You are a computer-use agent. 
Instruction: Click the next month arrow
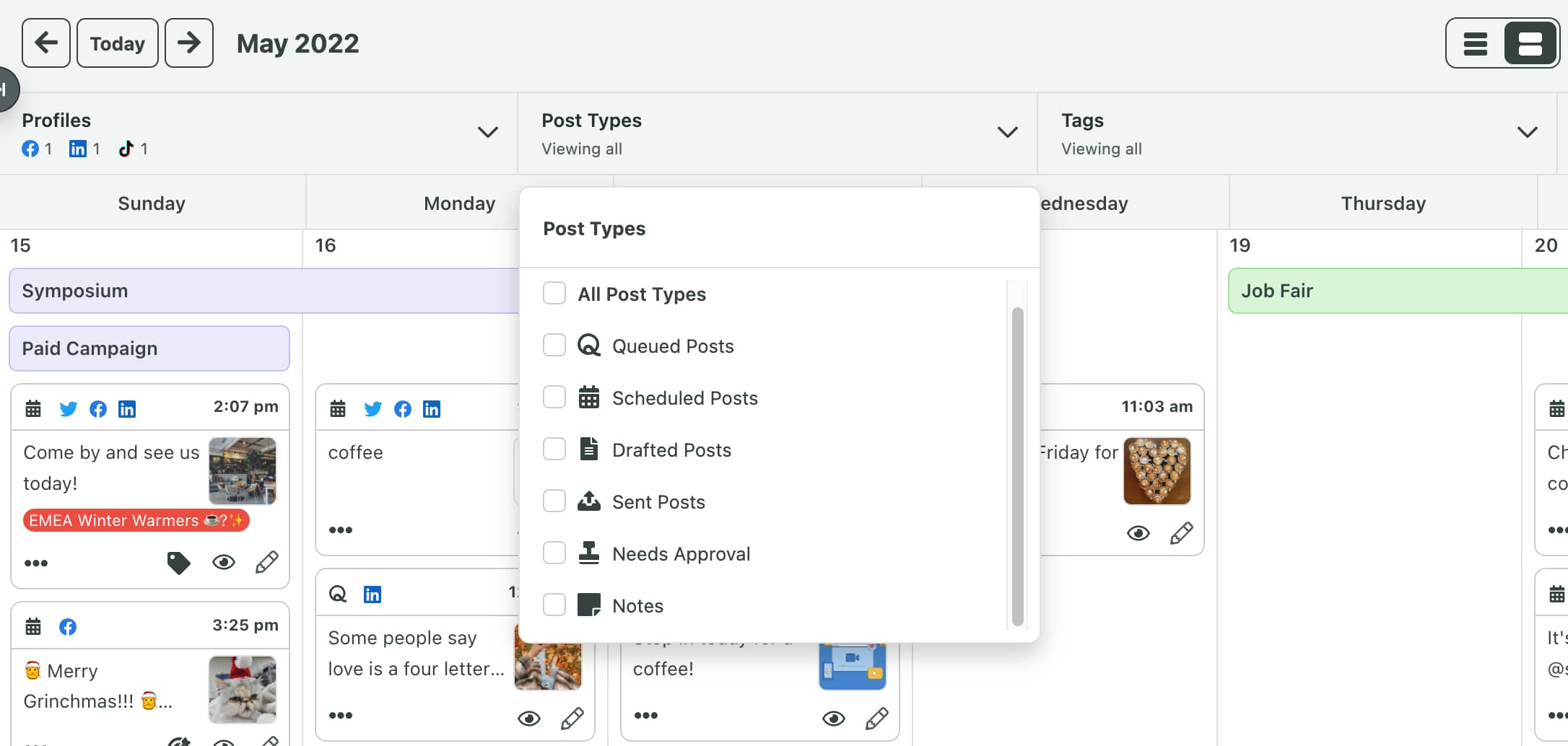189,43
